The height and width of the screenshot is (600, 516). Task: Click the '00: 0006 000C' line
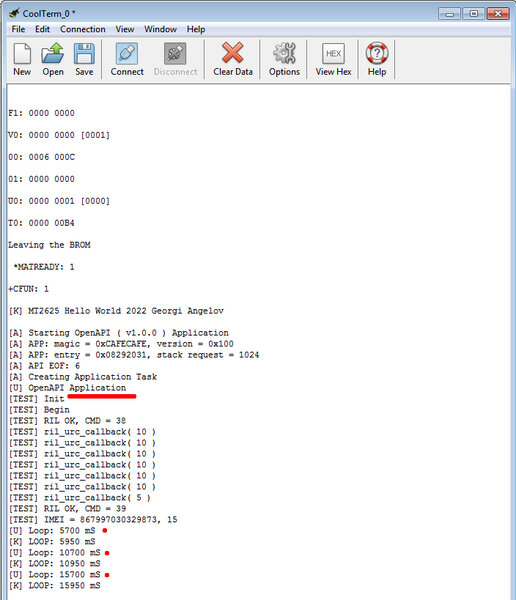pos(41,157)
